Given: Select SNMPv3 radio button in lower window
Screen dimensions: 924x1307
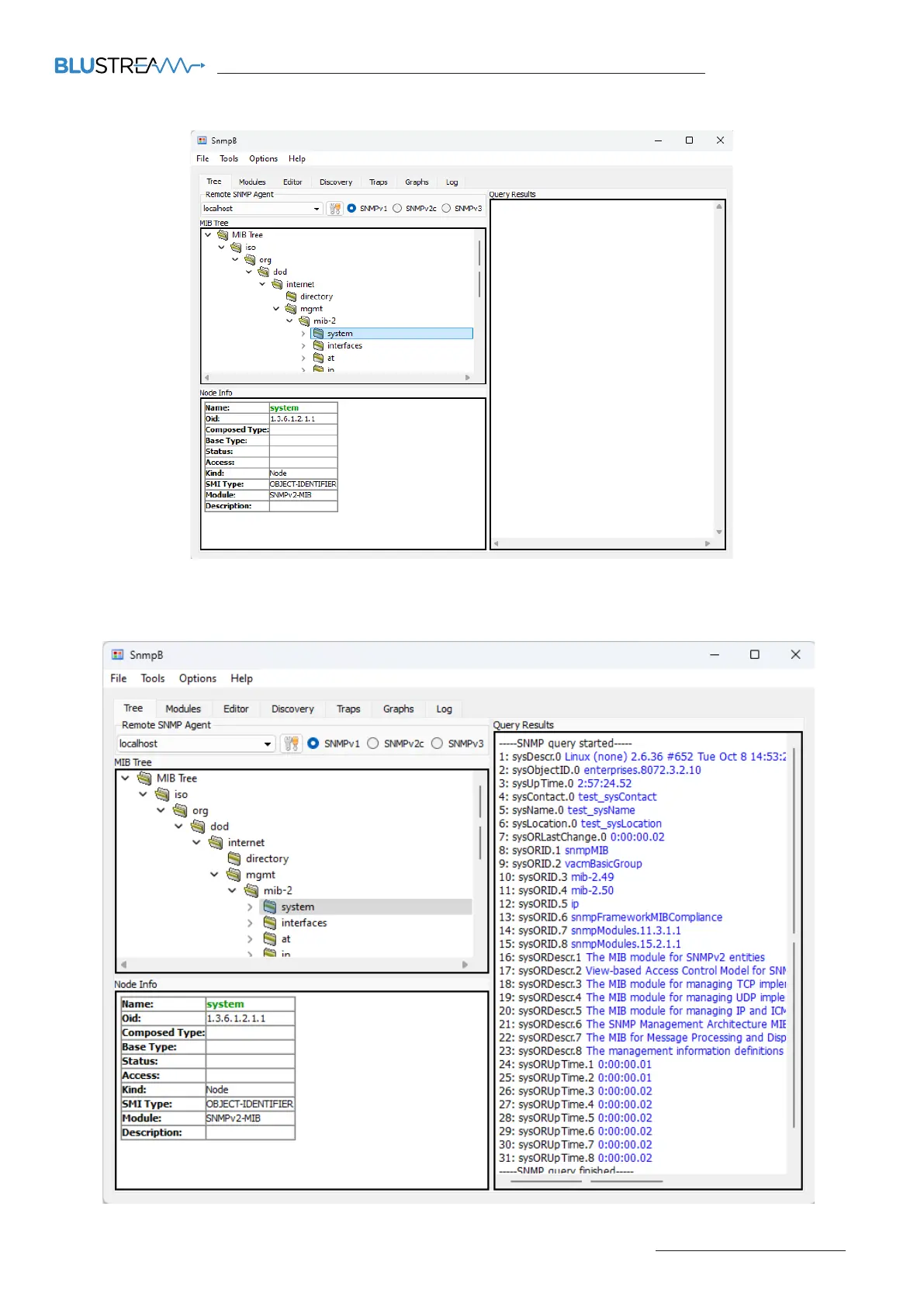Looking at the screenshot, I should [x=438, y=744].
